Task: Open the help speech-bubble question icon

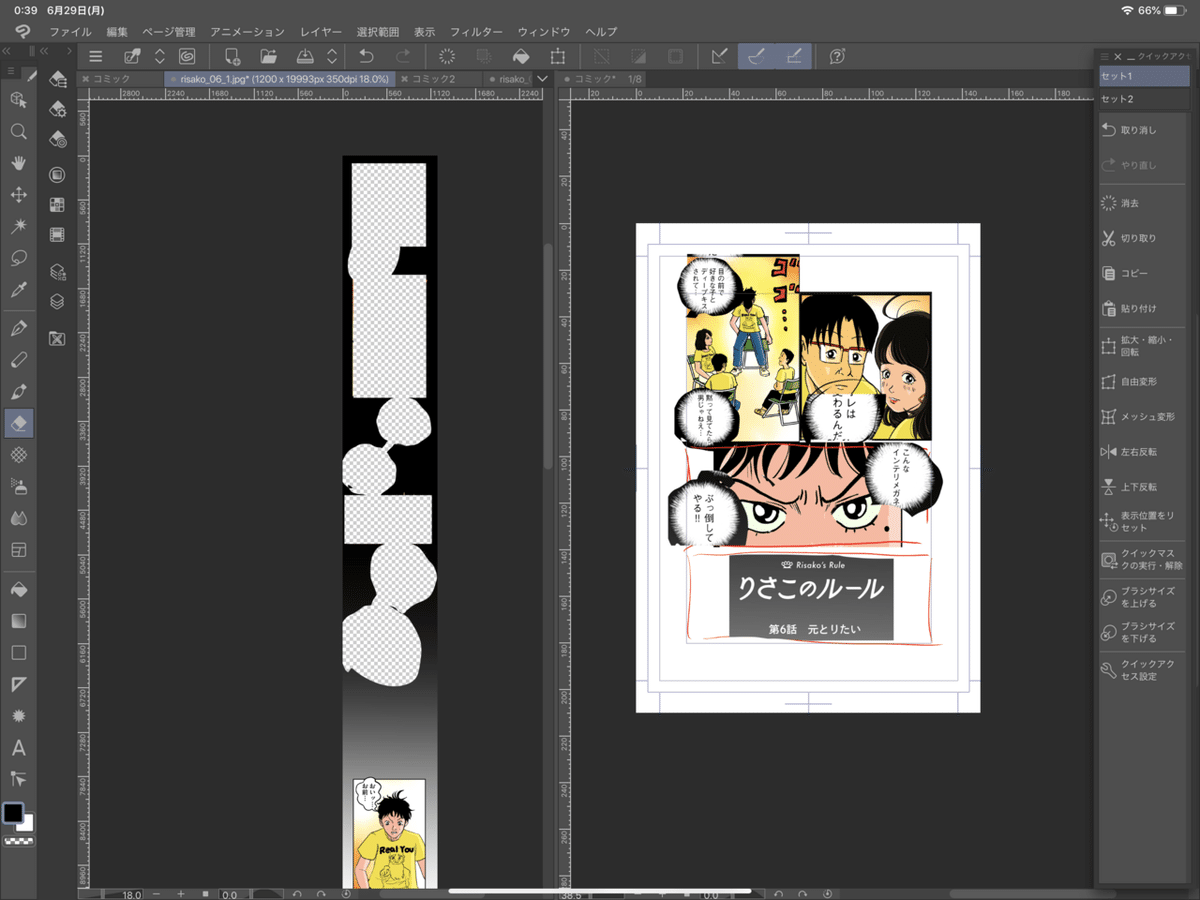Action: click(x=838, y=57)
